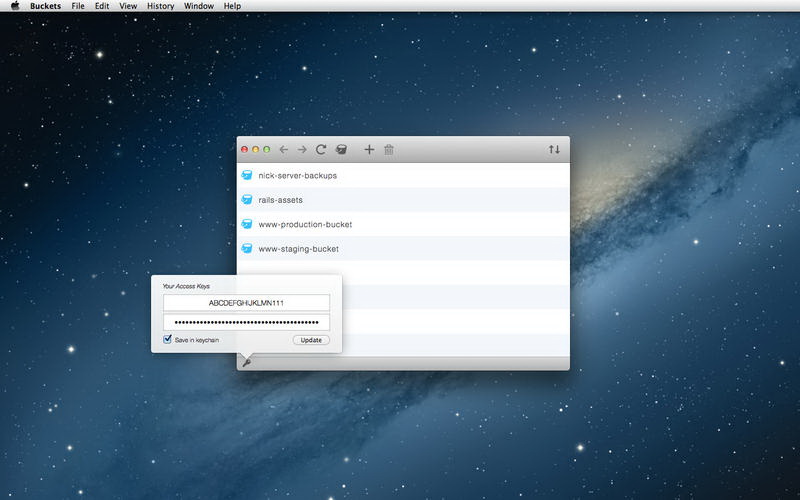The width and height of the screenshot is (800, 500).
Task: Click the bucket icon in the toolbar
Action: (341, 150)
